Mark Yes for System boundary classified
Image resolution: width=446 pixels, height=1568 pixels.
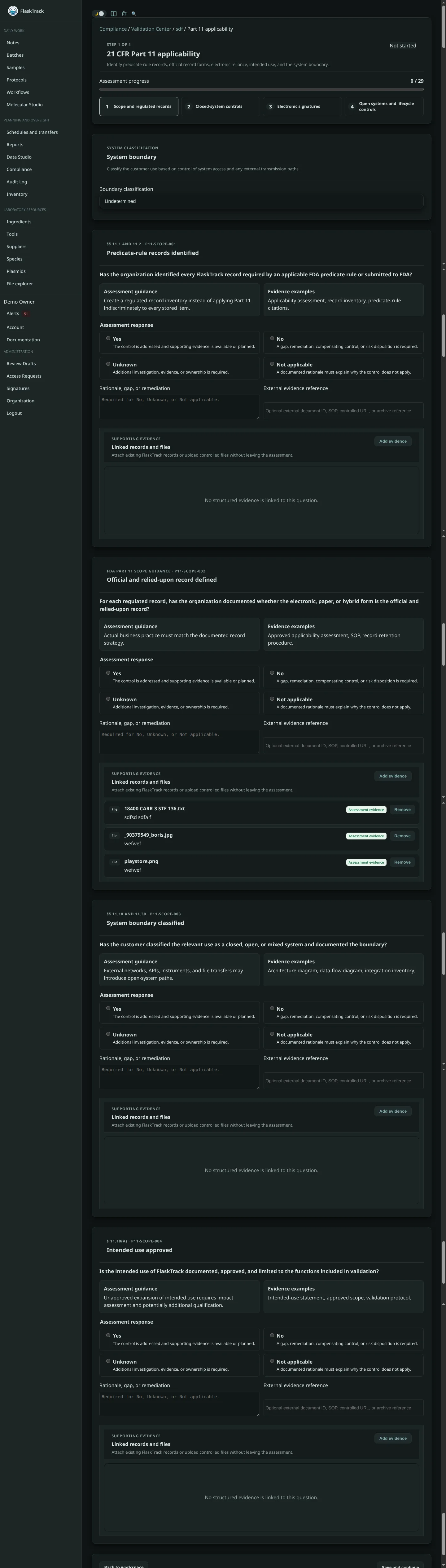[x=108, y=1008]
